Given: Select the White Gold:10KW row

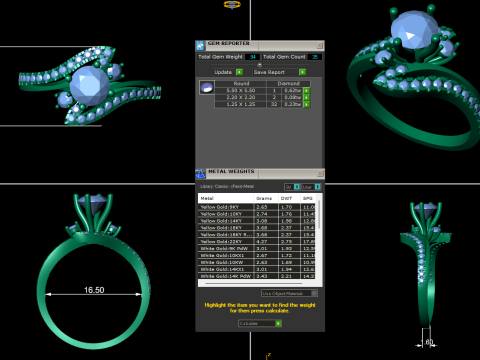Looking at the screenshot, I should 257,262.
